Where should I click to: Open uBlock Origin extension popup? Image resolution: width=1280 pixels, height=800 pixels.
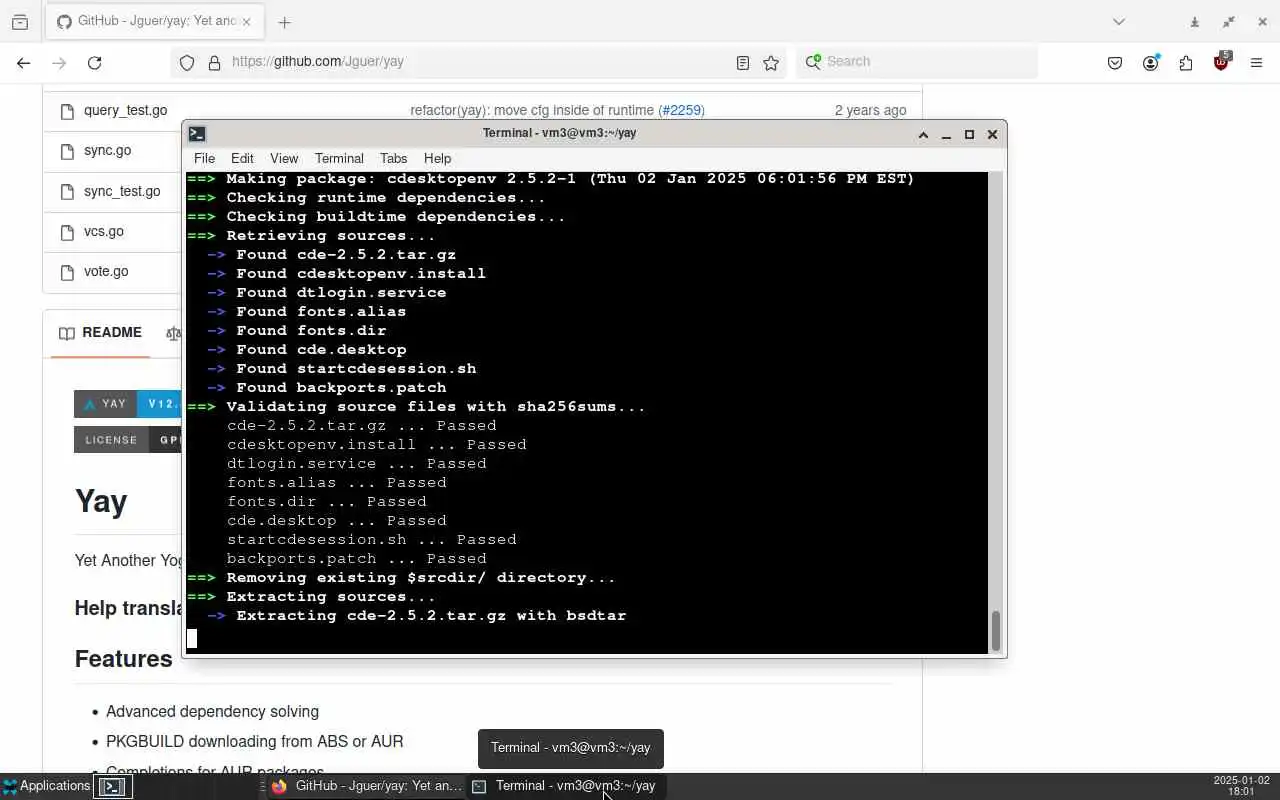[x=1221, y=62]
